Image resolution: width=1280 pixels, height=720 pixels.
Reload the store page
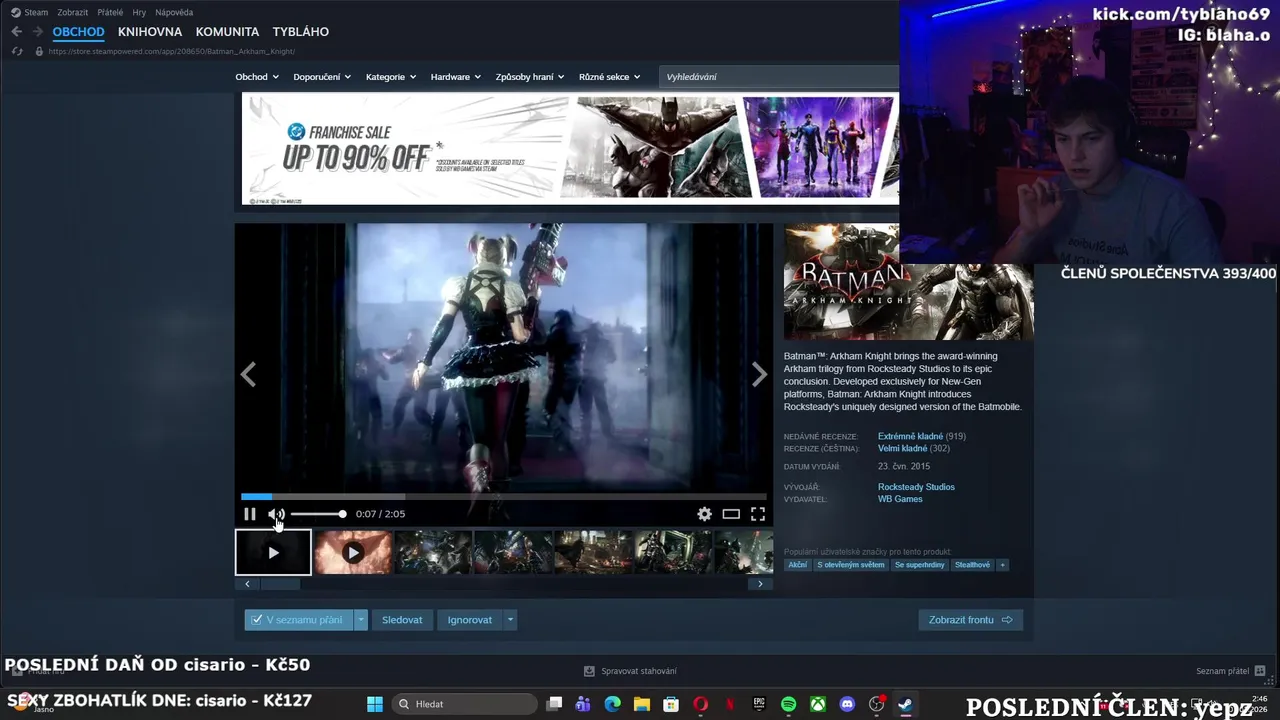[17, 51]
